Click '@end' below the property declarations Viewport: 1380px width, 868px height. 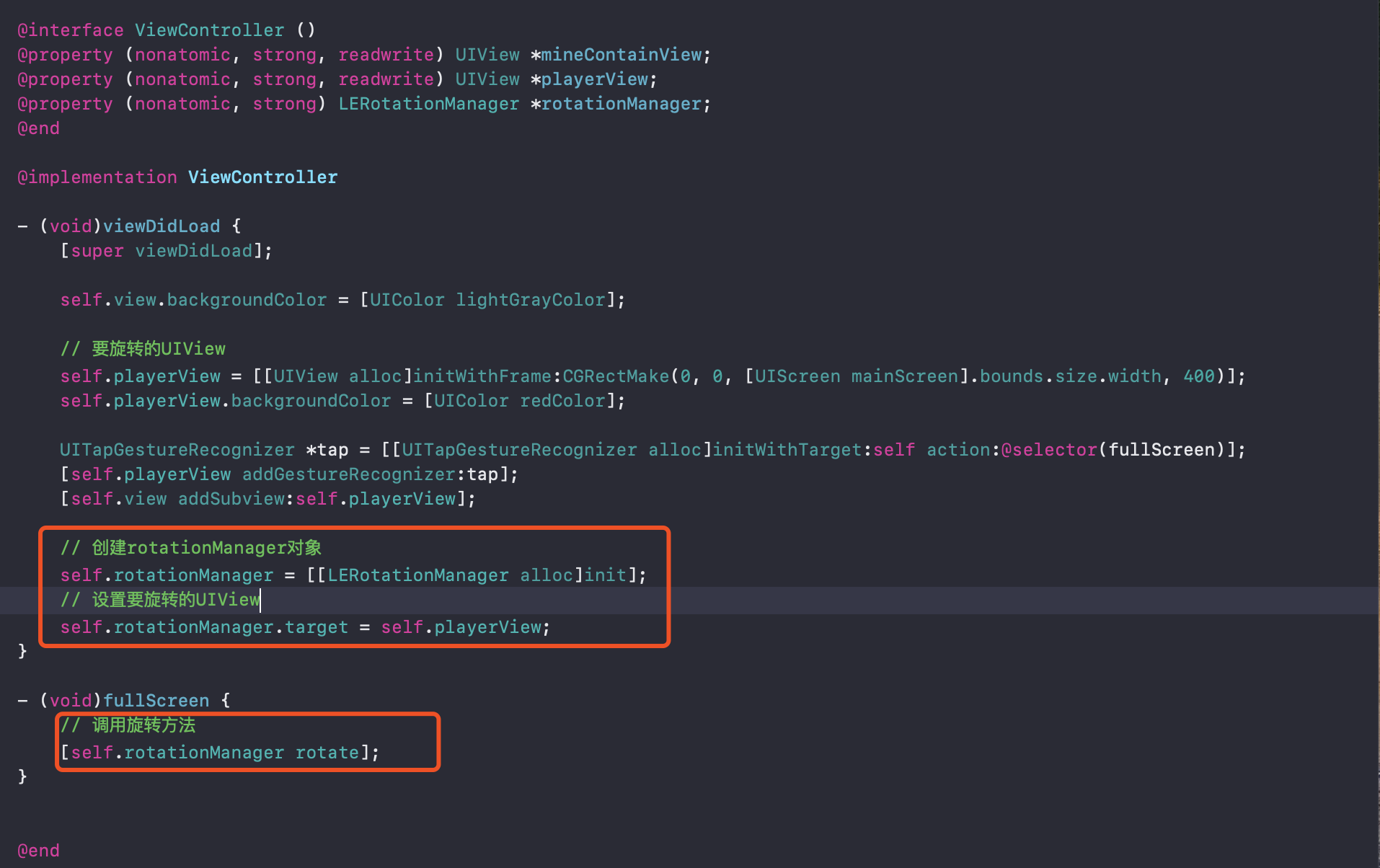[x=39, y=128]
